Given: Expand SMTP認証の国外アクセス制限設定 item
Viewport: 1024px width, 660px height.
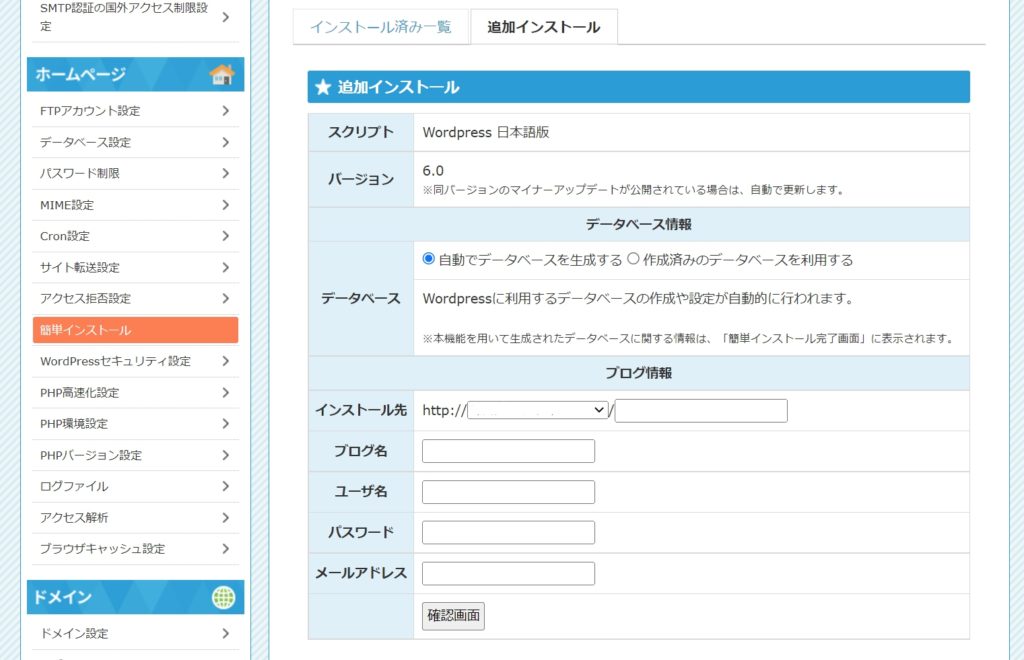Looking at the screenshot, I should coord(135,17).
